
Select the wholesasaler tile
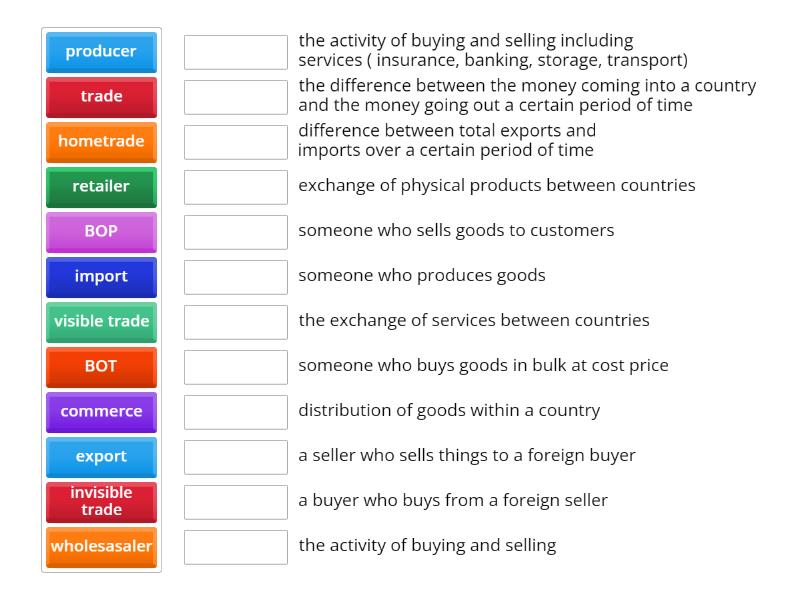(101, 547)
